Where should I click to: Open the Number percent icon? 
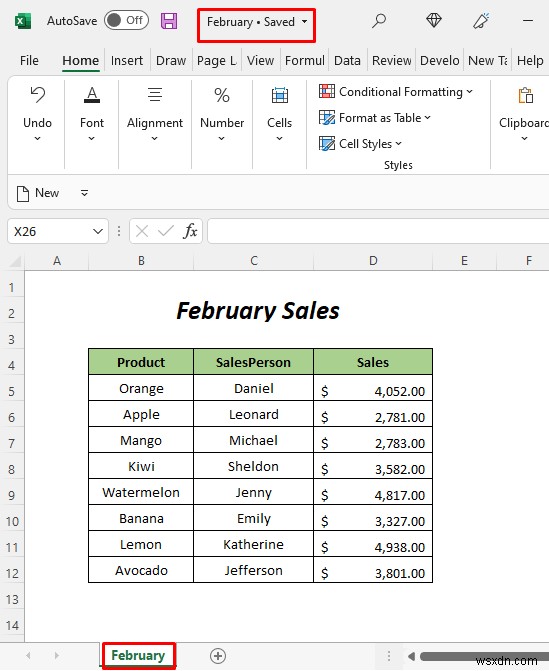pyautogui.click(x=222, y=95)
